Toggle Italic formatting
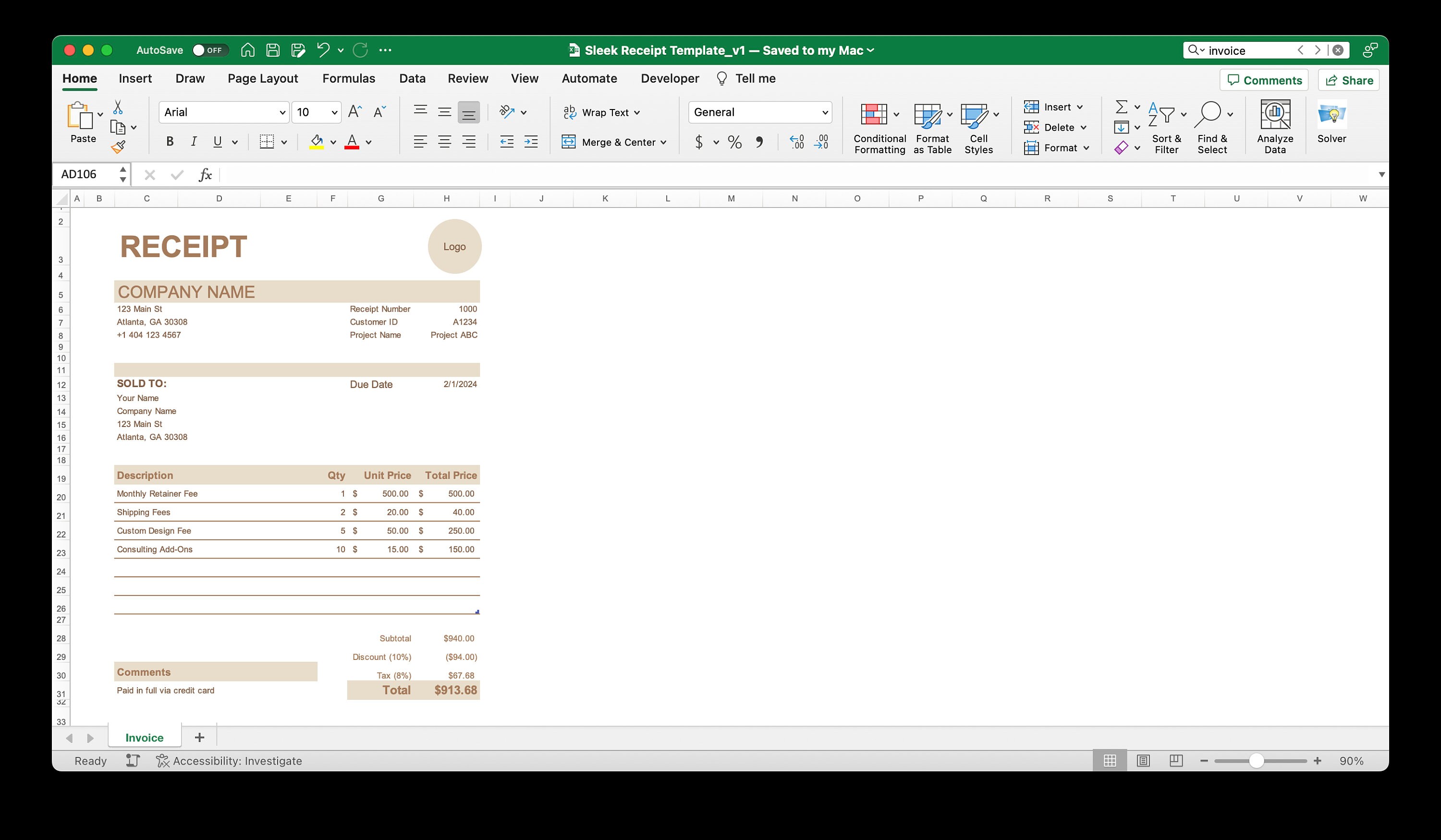Image resolution: width=1441 pixels, height=840 pixels. 194,142
